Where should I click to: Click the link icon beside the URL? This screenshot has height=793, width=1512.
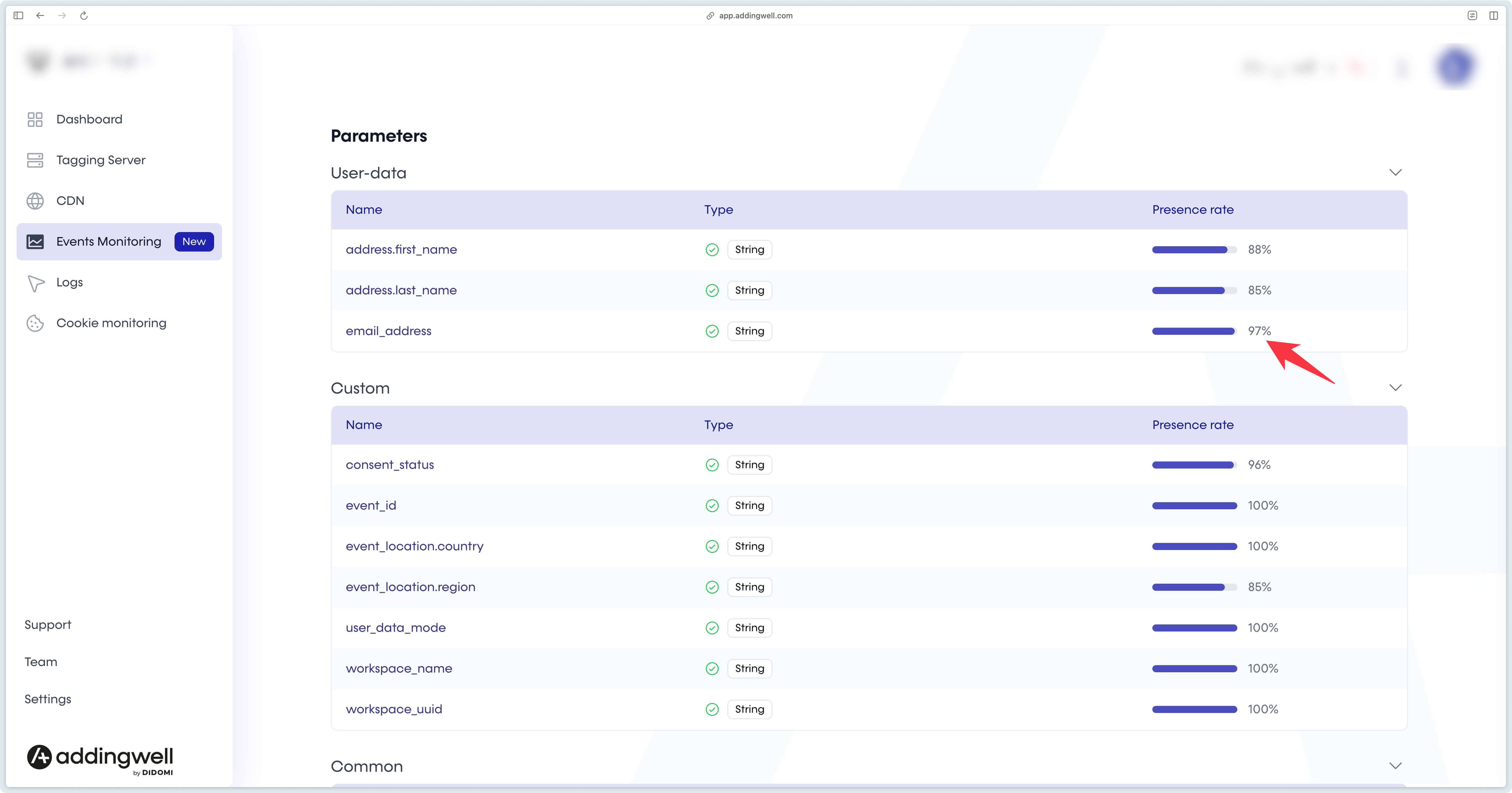[x=710, y=16]
